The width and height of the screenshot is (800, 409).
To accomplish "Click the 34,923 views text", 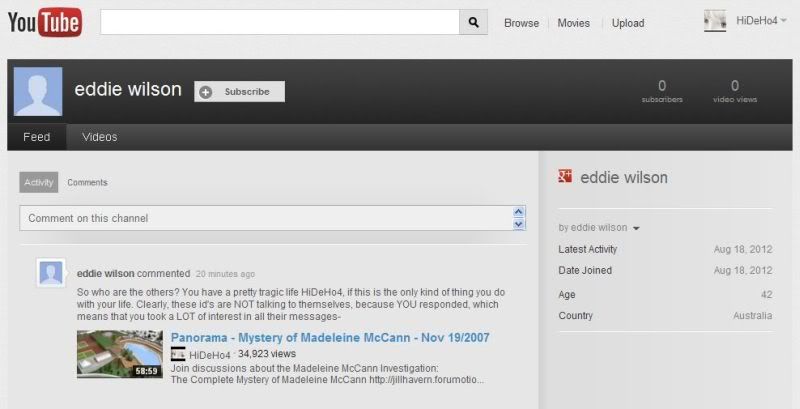I will point(267,354).
